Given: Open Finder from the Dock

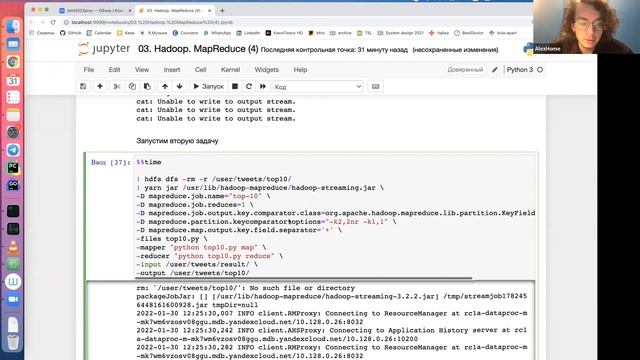Looking at the screenshot, I should pyautogui.click(x=13, y=27).
